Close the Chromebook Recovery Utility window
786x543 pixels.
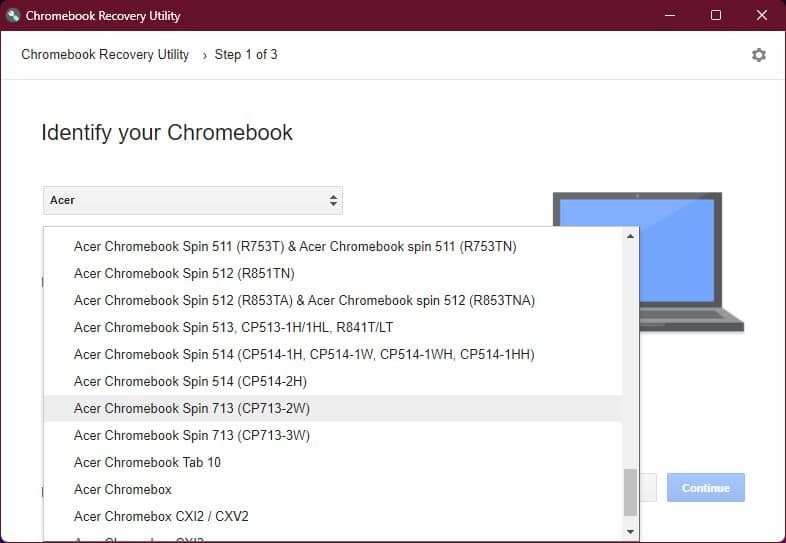click(x=762, y=16)
